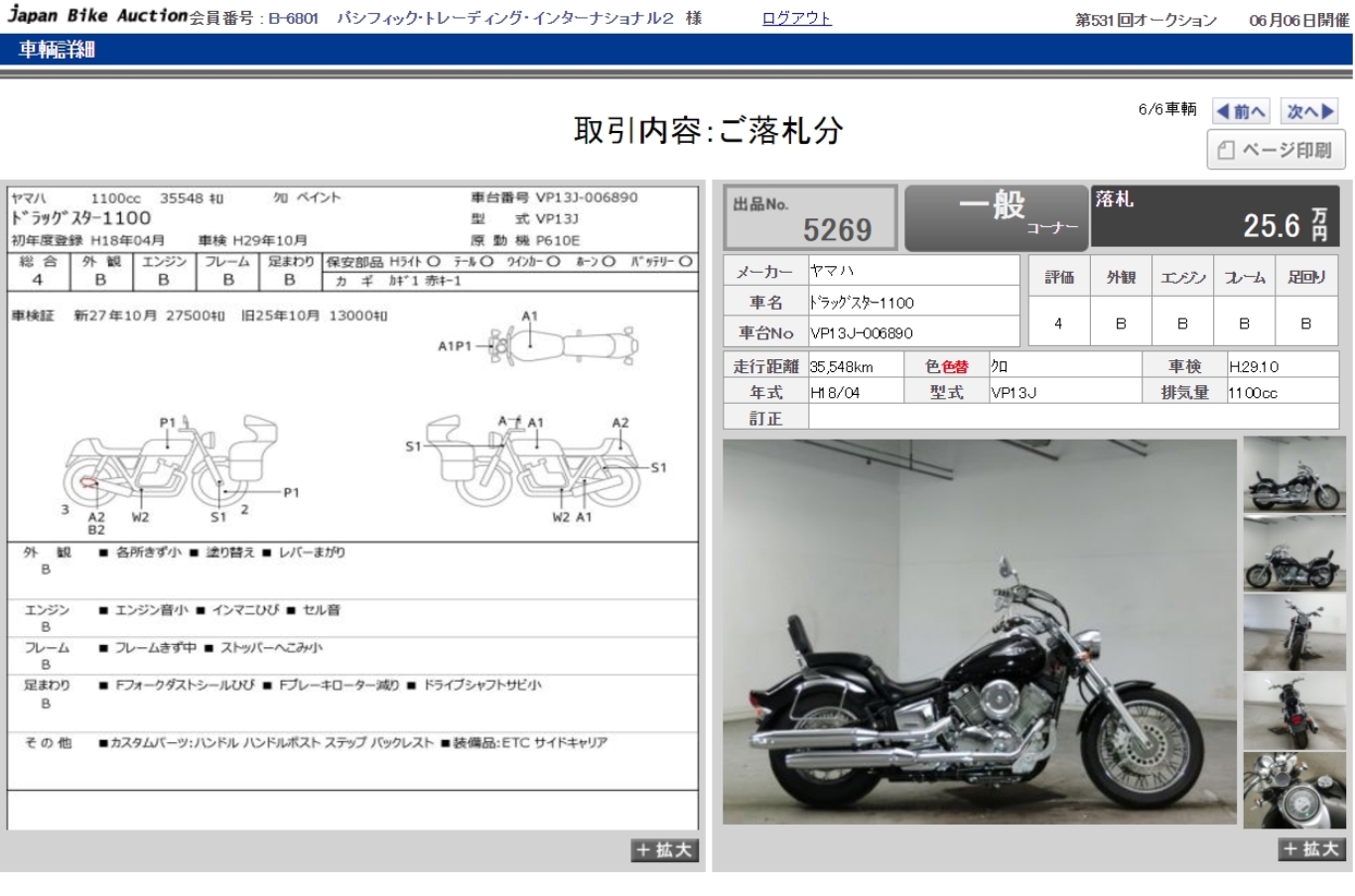Click メーカー value ヤマハ in table
This screenshot has height=896, width=1355.
tap(832, 271)
